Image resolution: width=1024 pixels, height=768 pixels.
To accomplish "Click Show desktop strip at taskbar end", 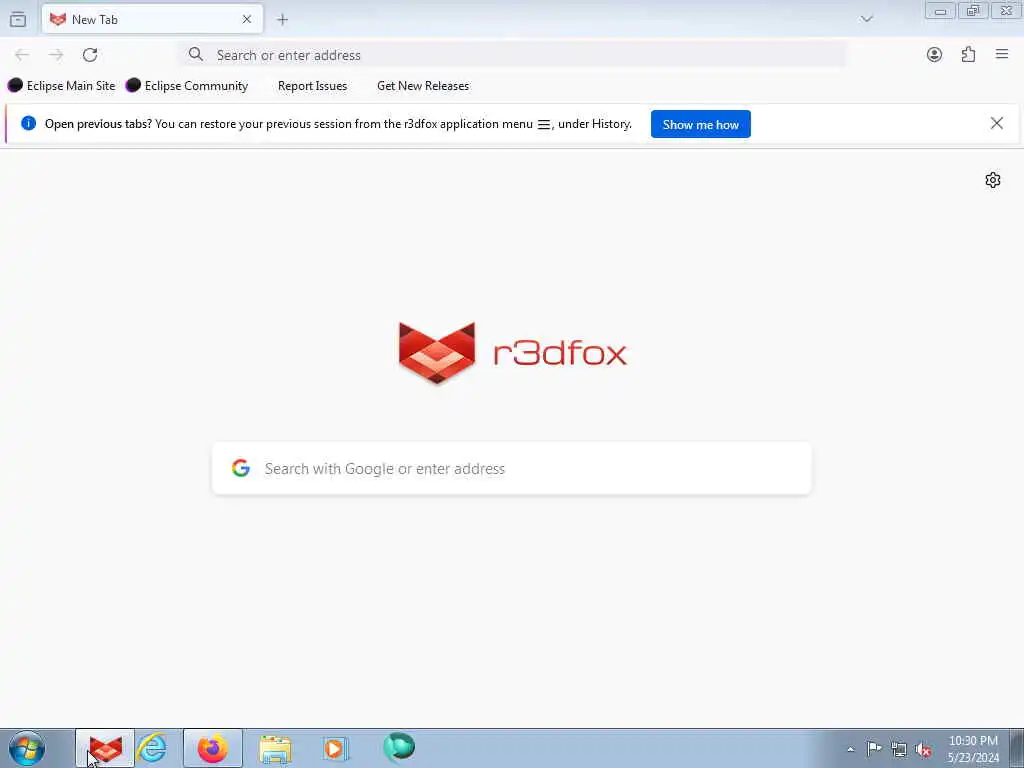I will pyautogui.click(x=1017, y=748).
